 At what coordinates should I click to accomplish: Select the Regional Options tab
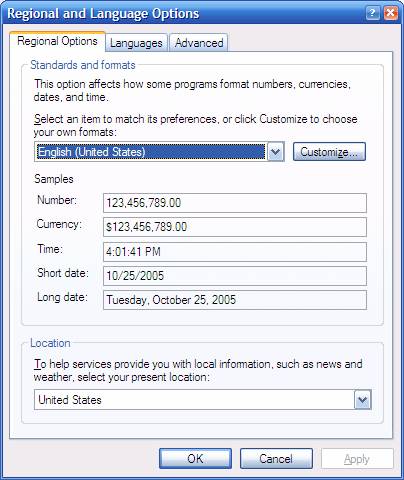coord(57,41)
